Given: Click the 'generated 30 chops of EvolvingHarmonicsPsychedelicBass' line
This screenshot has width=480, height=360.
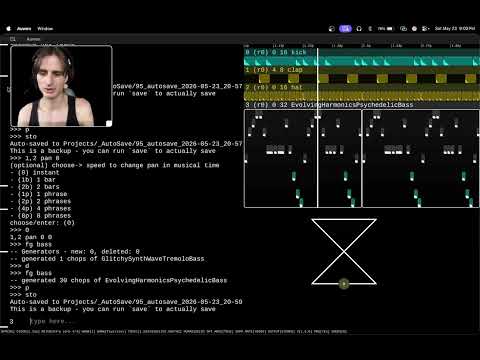Looking at the screenshot, I should click(119, 280).
